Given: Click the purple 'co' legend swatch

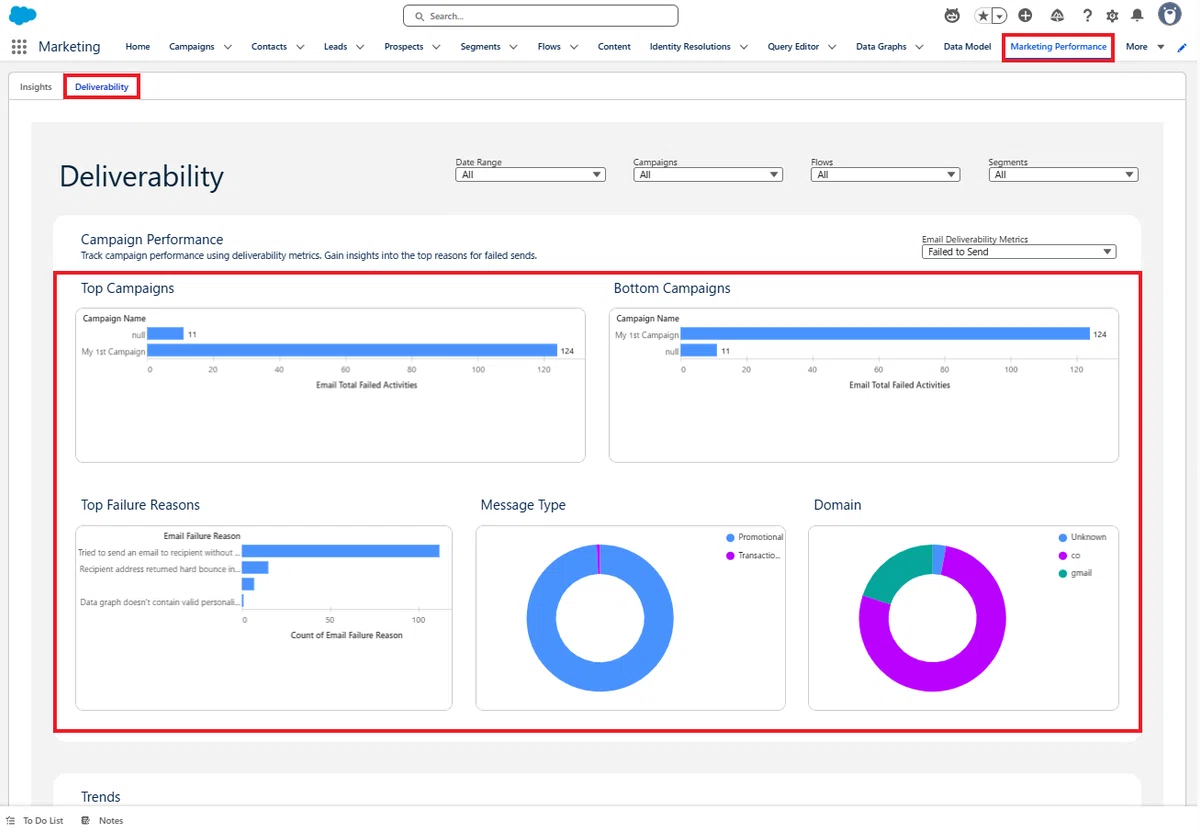Looking at the screenshot, I should point(1063,555).
